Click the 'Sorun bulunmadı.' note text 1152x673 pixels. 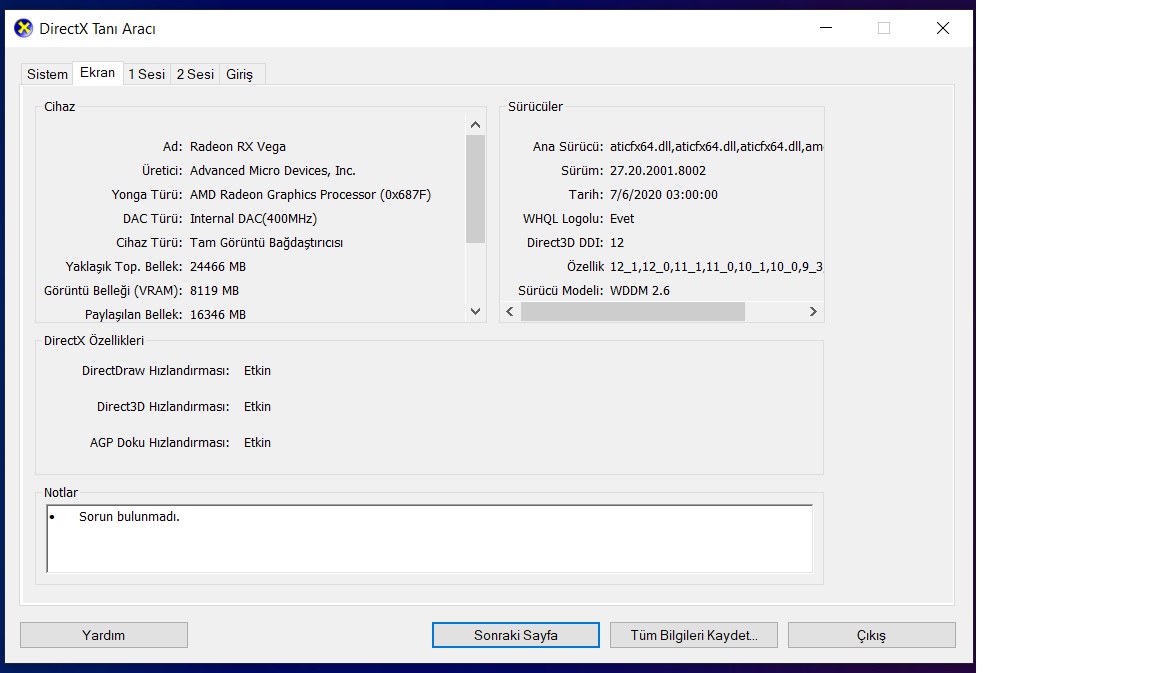click(x=129, y=517)
